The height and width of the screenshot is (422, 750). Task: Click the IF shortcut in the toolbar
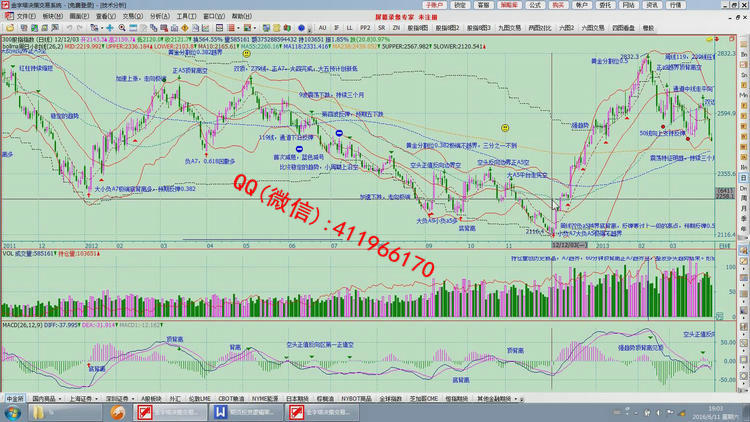coord(336,28)
